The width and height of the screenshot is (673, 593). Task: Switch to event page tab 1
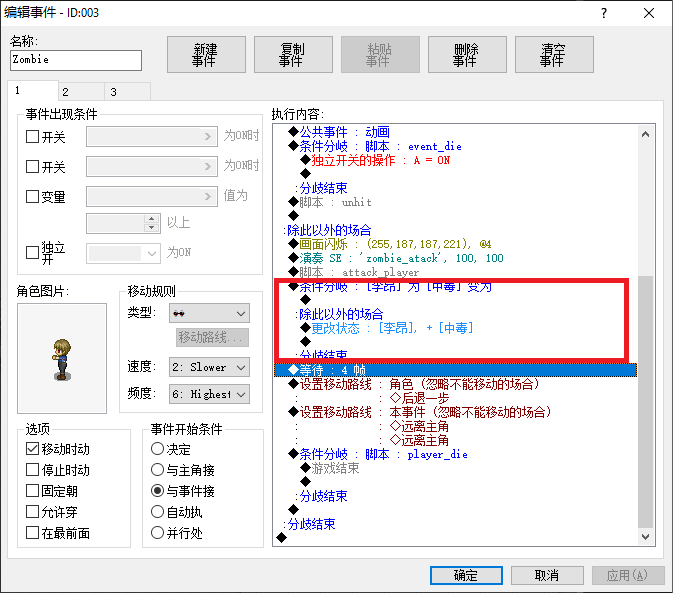point(33,91)
